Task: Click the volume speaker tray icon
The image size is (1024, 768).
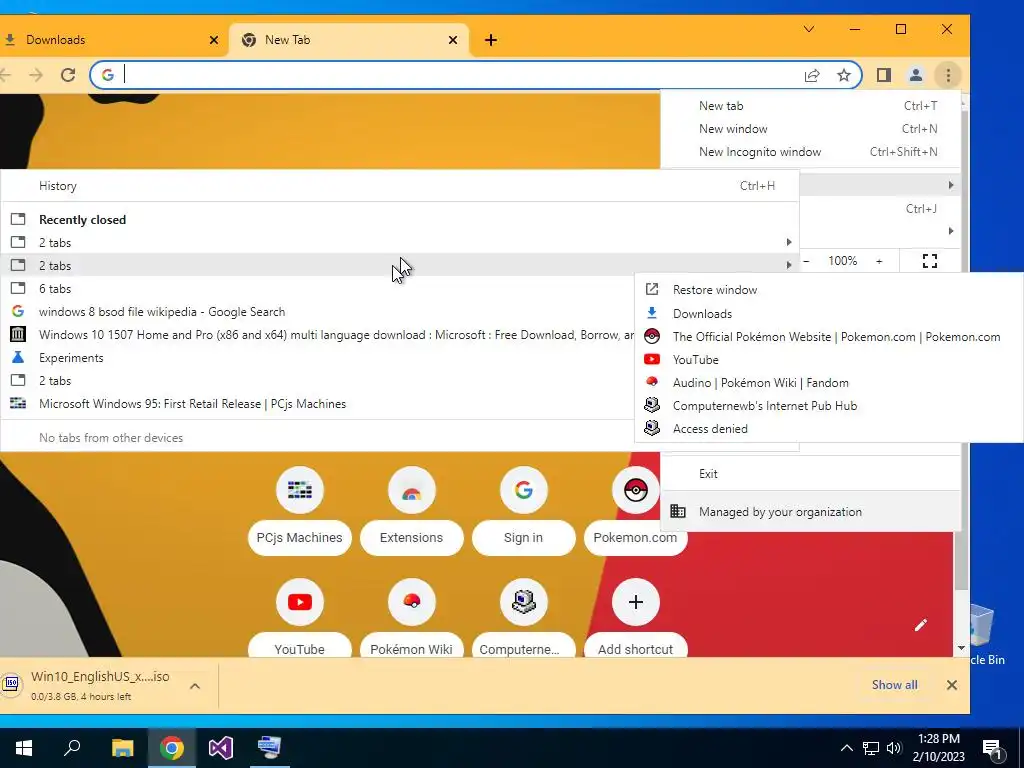Action: click(893, 748)
